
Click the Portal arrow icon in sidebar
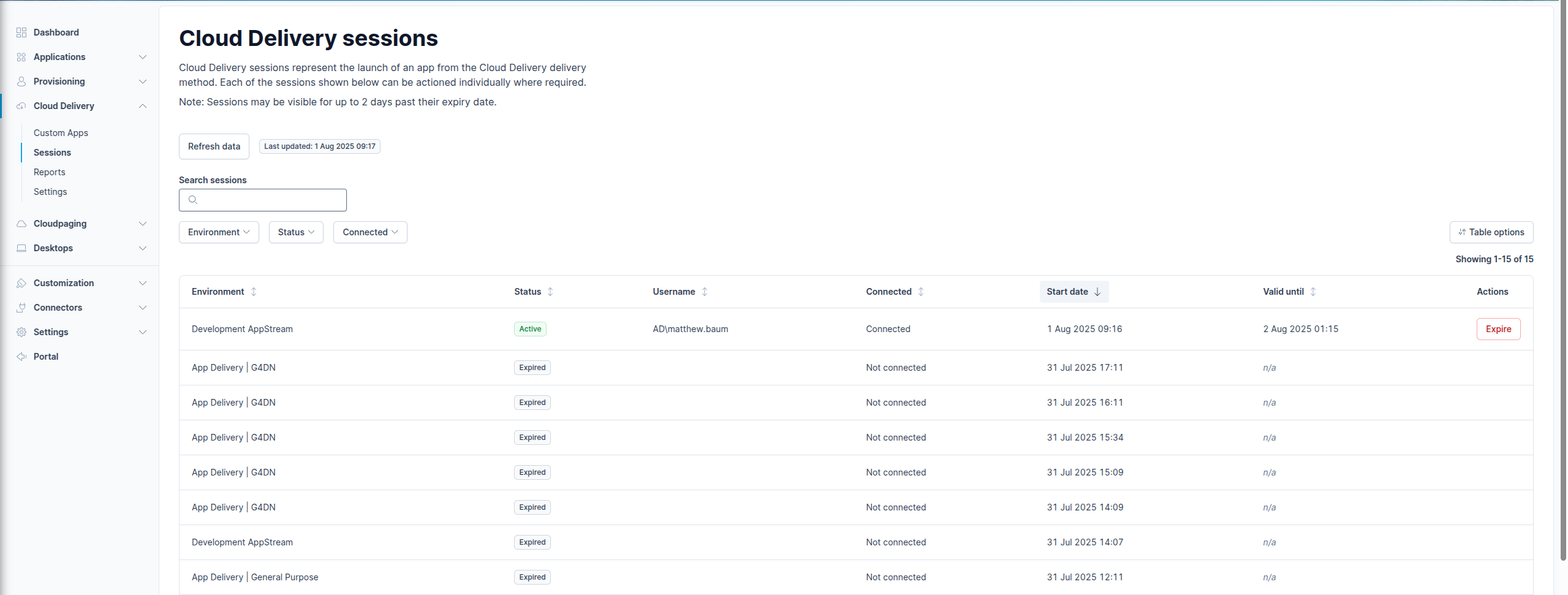(21, 357)
